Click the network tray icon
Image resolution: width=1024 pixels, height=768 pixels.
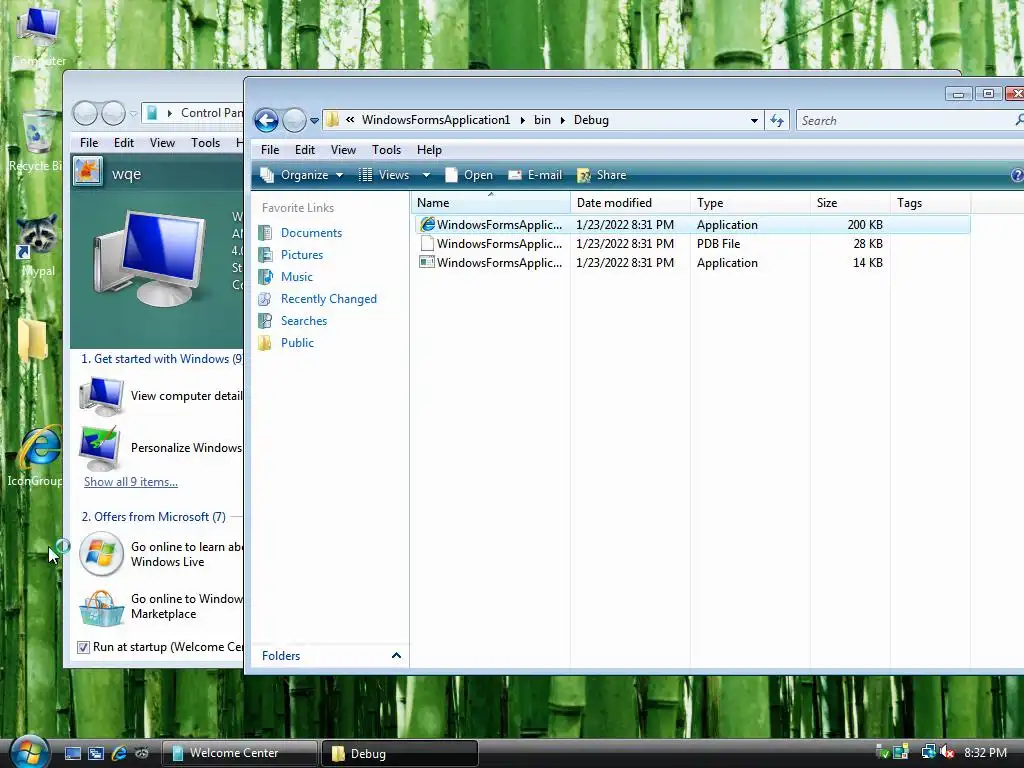[928, 753]
